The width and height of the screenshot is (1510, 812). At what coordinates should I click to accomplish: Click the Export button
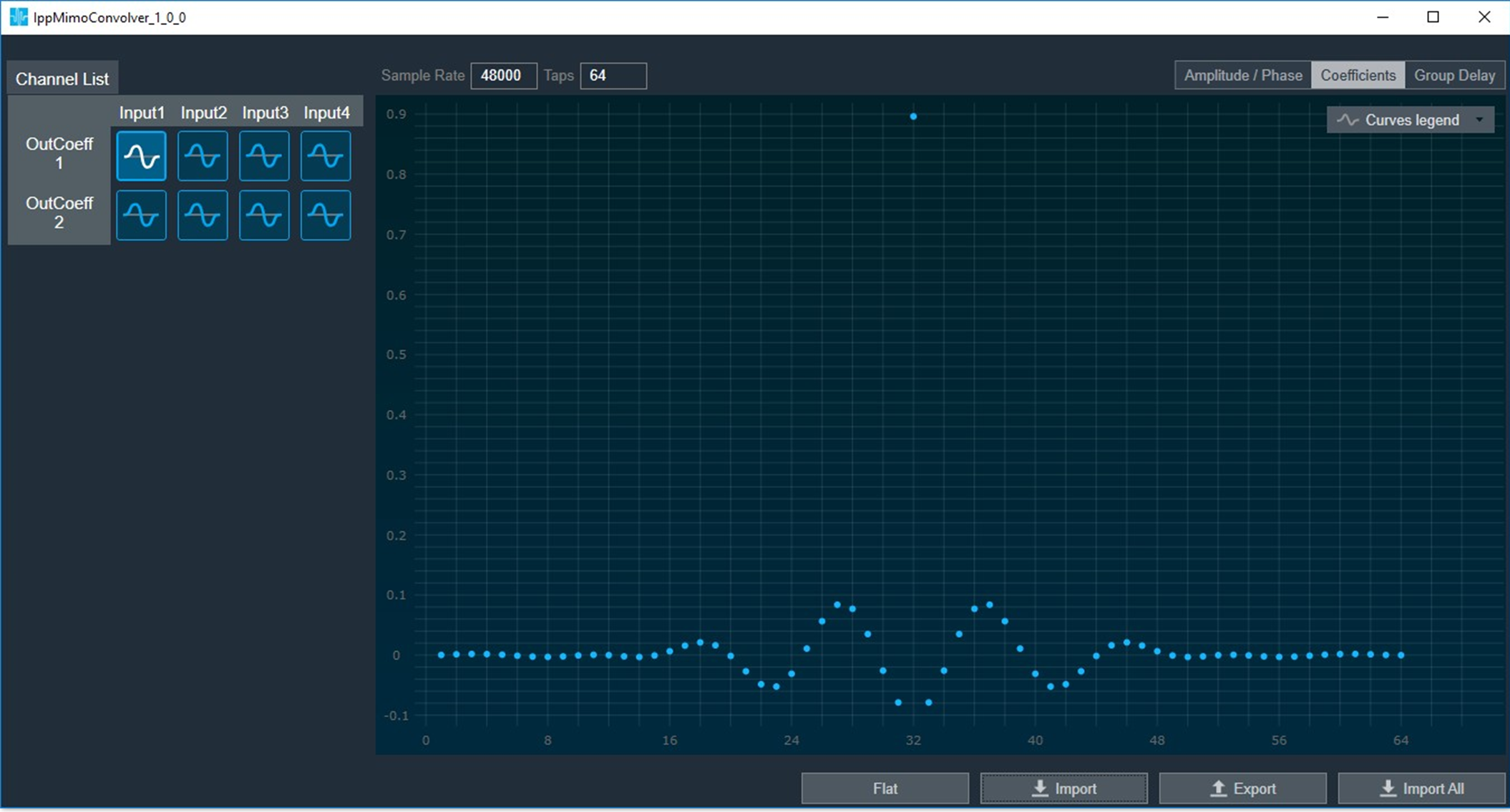(1243, 788)
